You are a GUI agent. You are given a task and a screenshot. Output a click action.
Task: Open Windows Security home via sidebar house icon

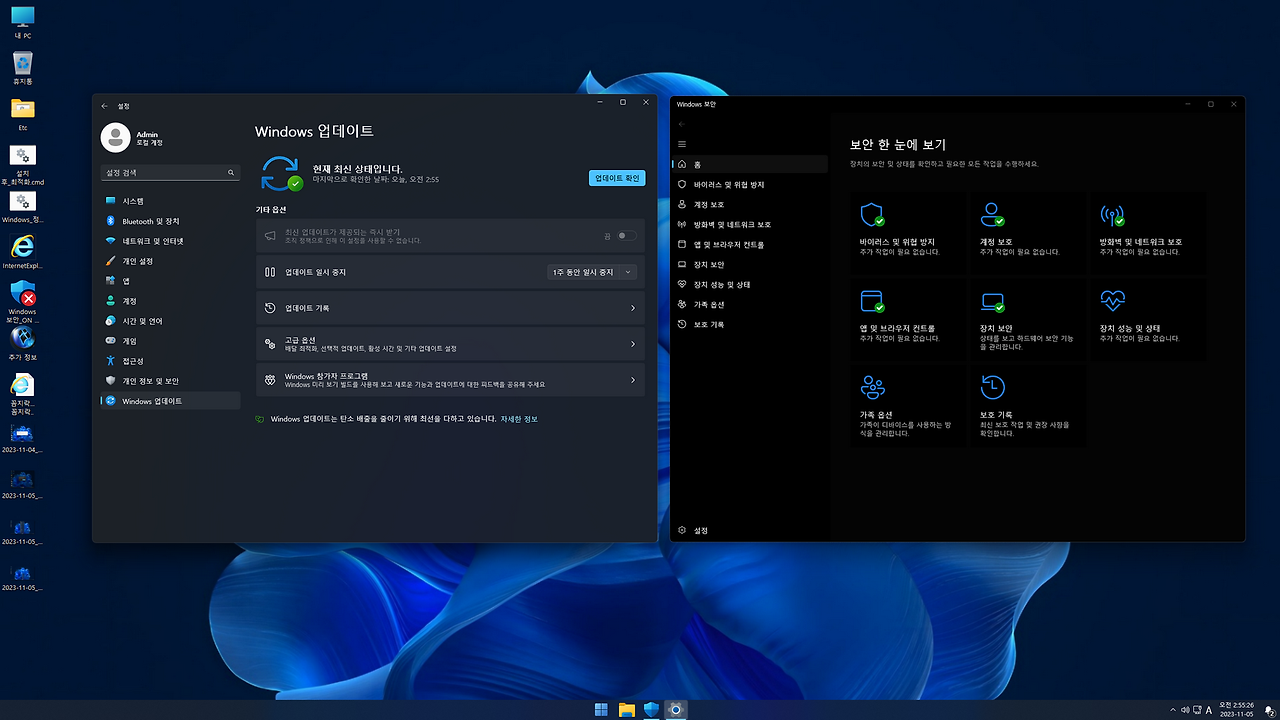(x=702, y=164)
